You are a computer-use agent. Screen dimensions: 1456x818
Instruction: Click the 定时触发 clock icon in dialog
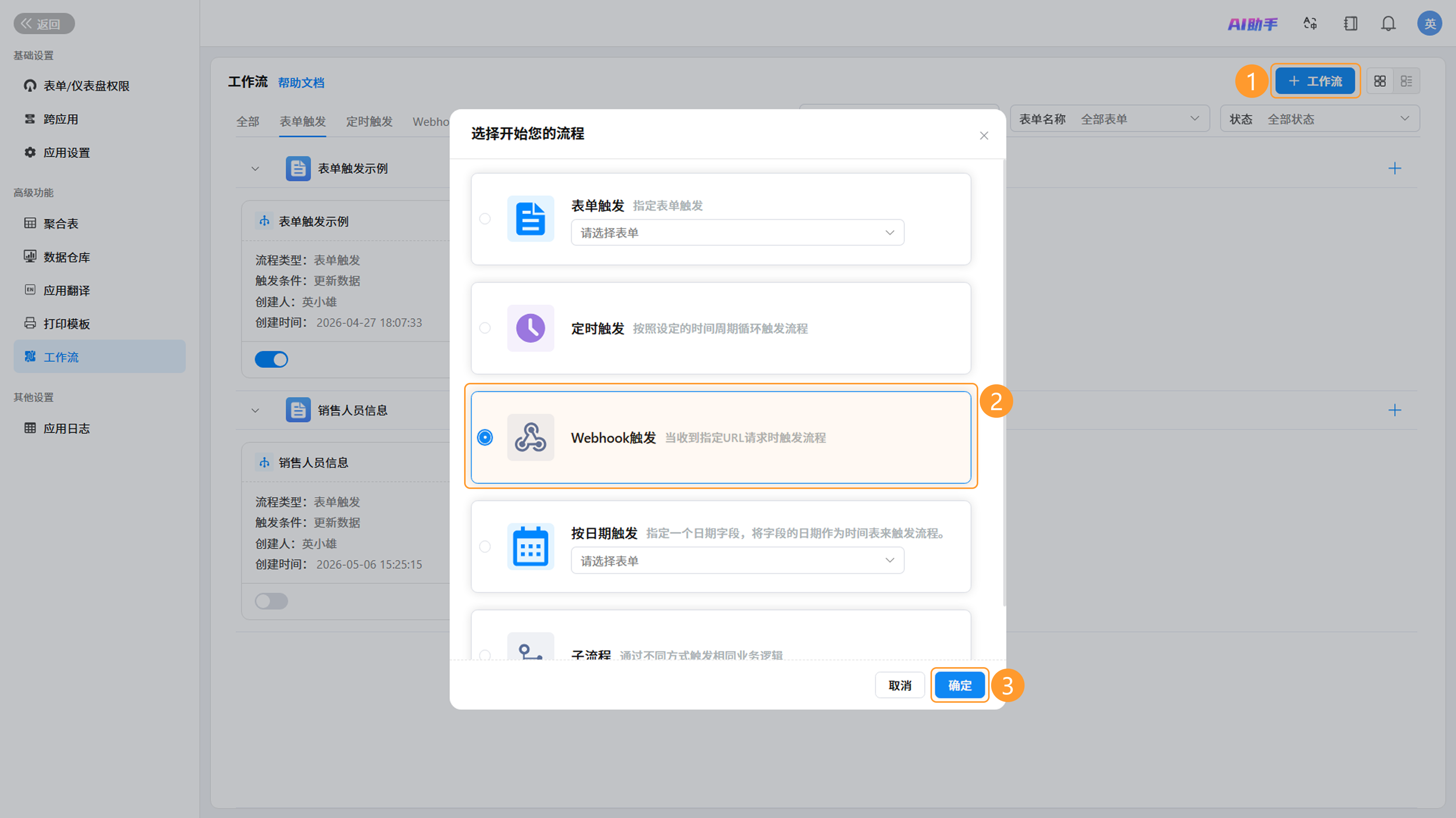tap(530, 328)
